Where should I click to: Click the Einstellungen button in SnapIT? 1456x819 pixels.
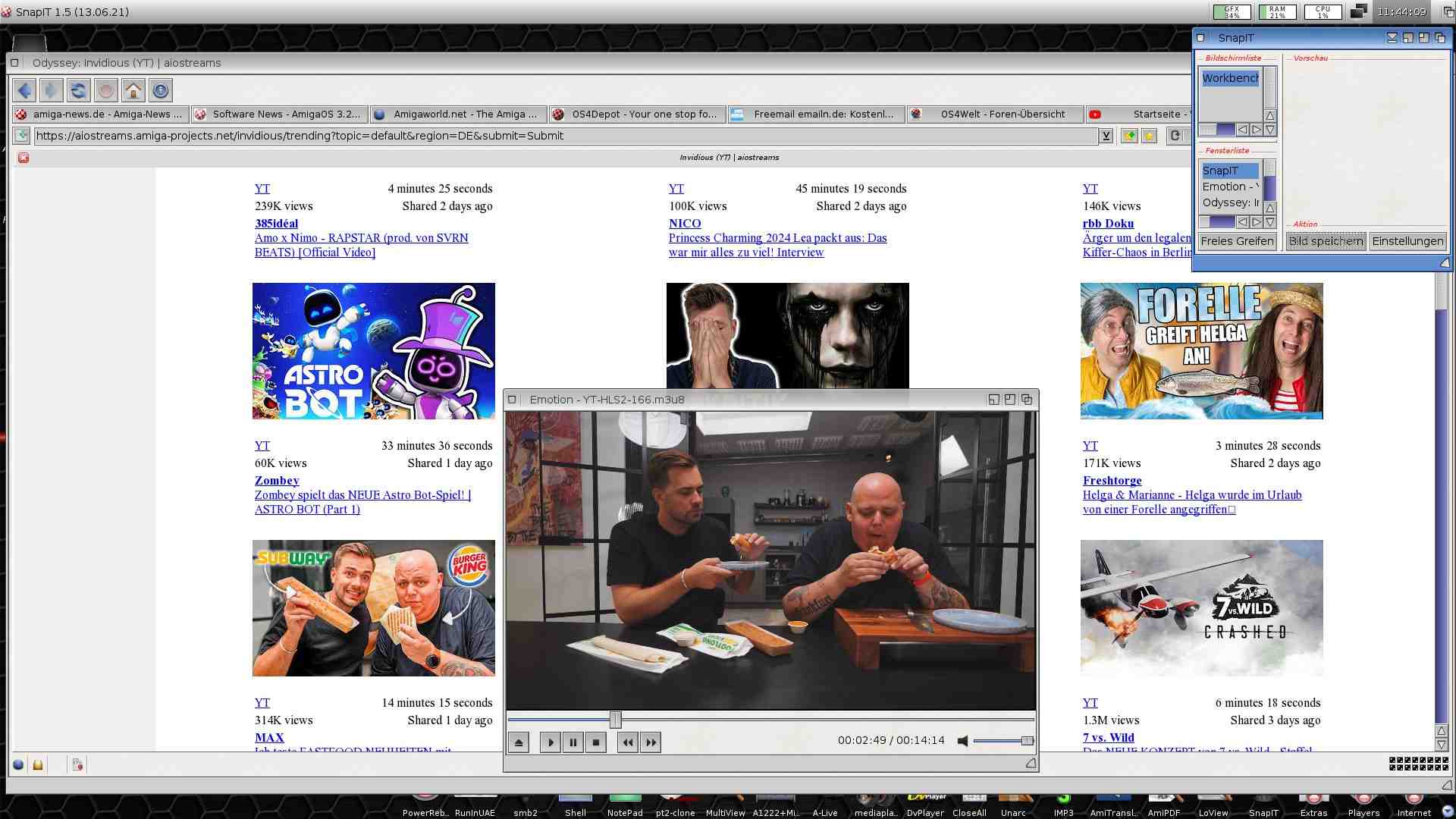click(1407, 241)
